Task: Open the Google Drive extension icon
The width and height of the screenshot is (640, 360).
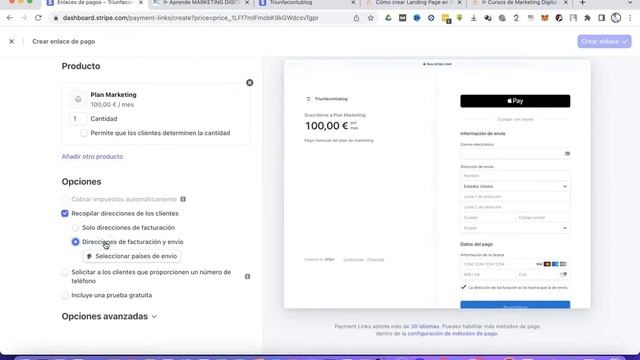Action: (x=388, y=18)
